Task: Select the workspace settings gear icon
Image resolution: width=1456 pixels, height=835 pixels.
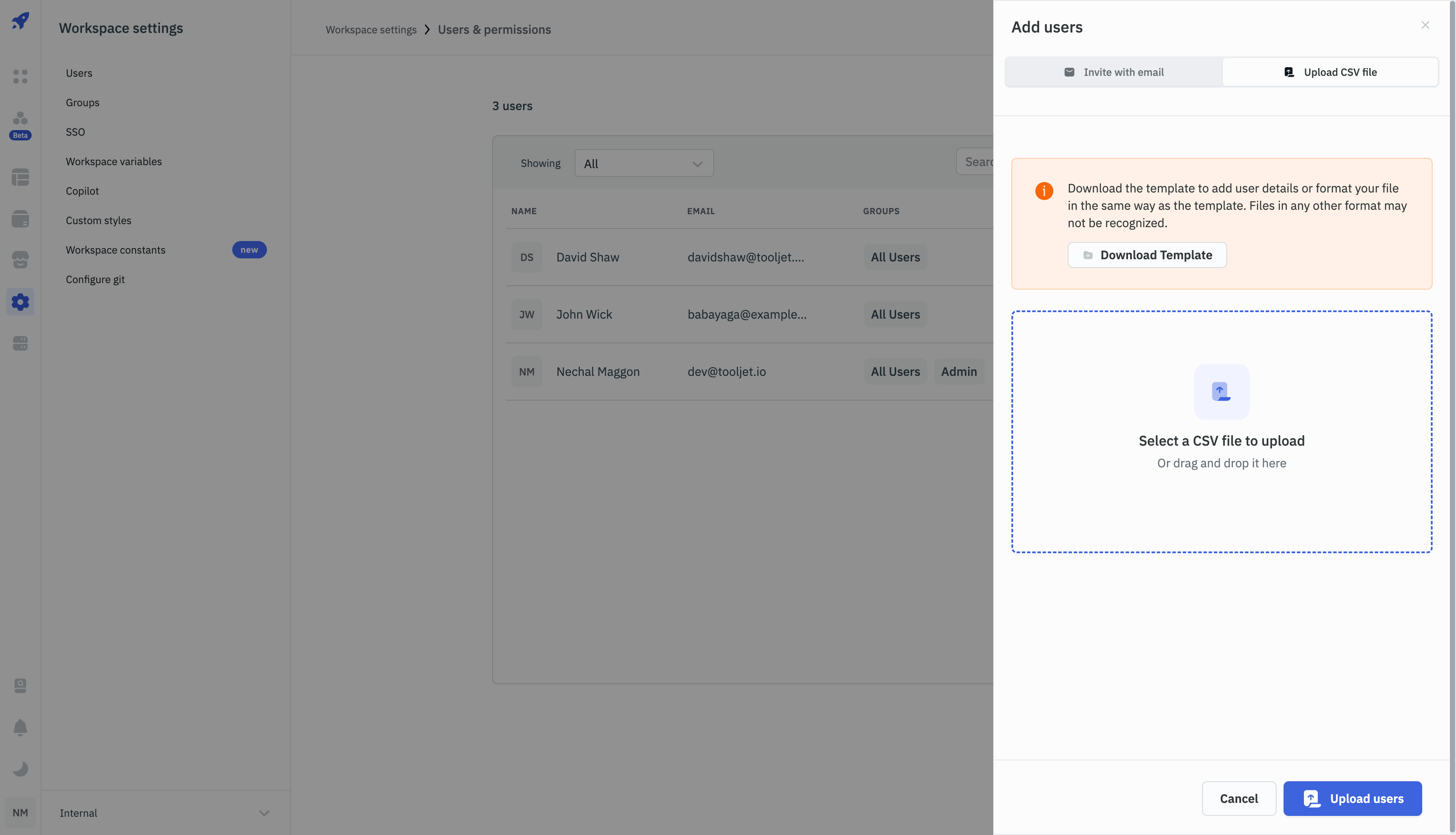Action: click(x=20, y=302)
